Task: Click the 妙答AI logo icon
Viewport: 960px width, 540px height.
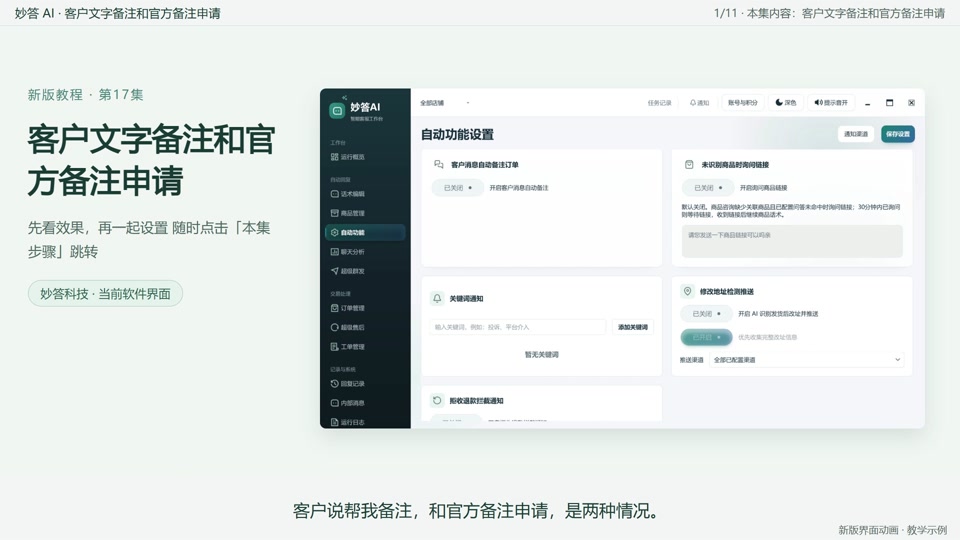Action: pyautogui.click(x=337, y=111)
